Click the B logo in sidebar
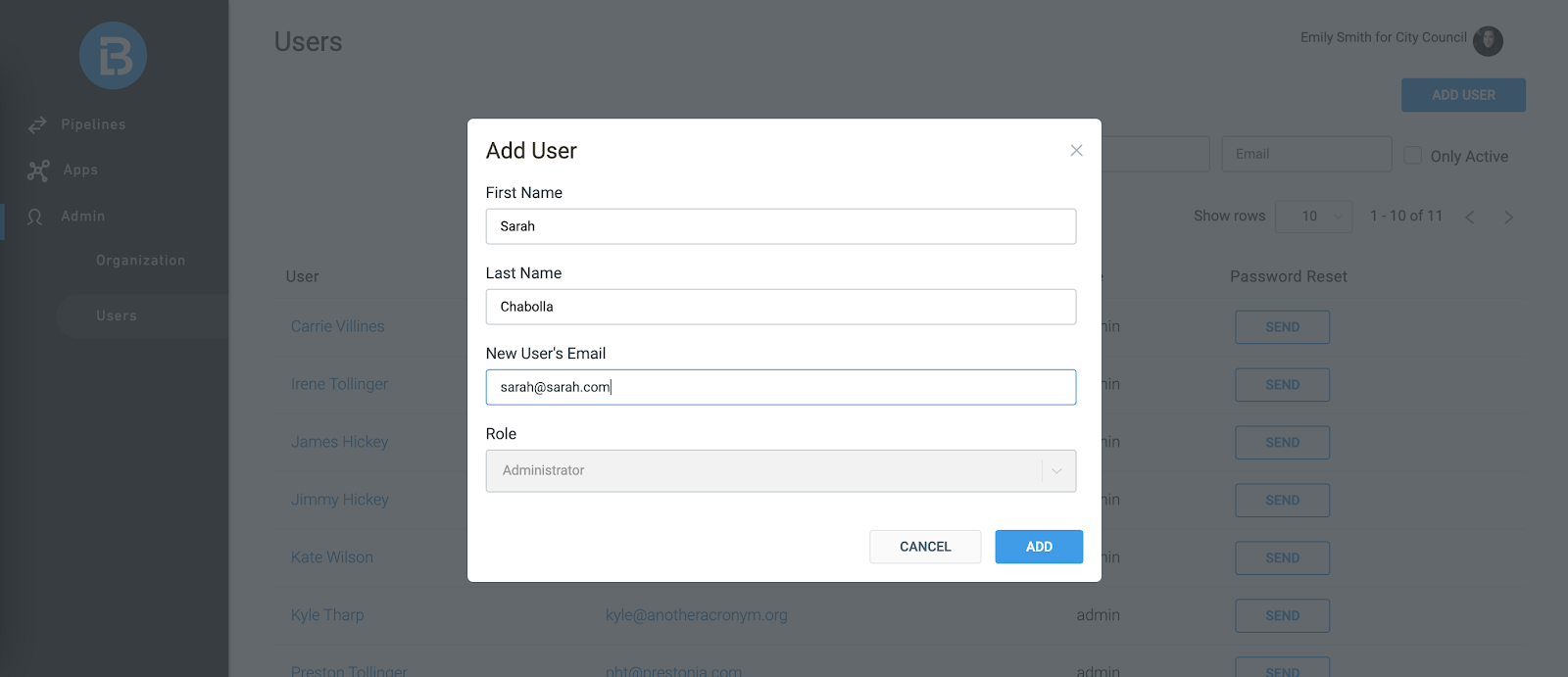The width and height of the screenshot is (1568, 677). click(x=114, y=56)
